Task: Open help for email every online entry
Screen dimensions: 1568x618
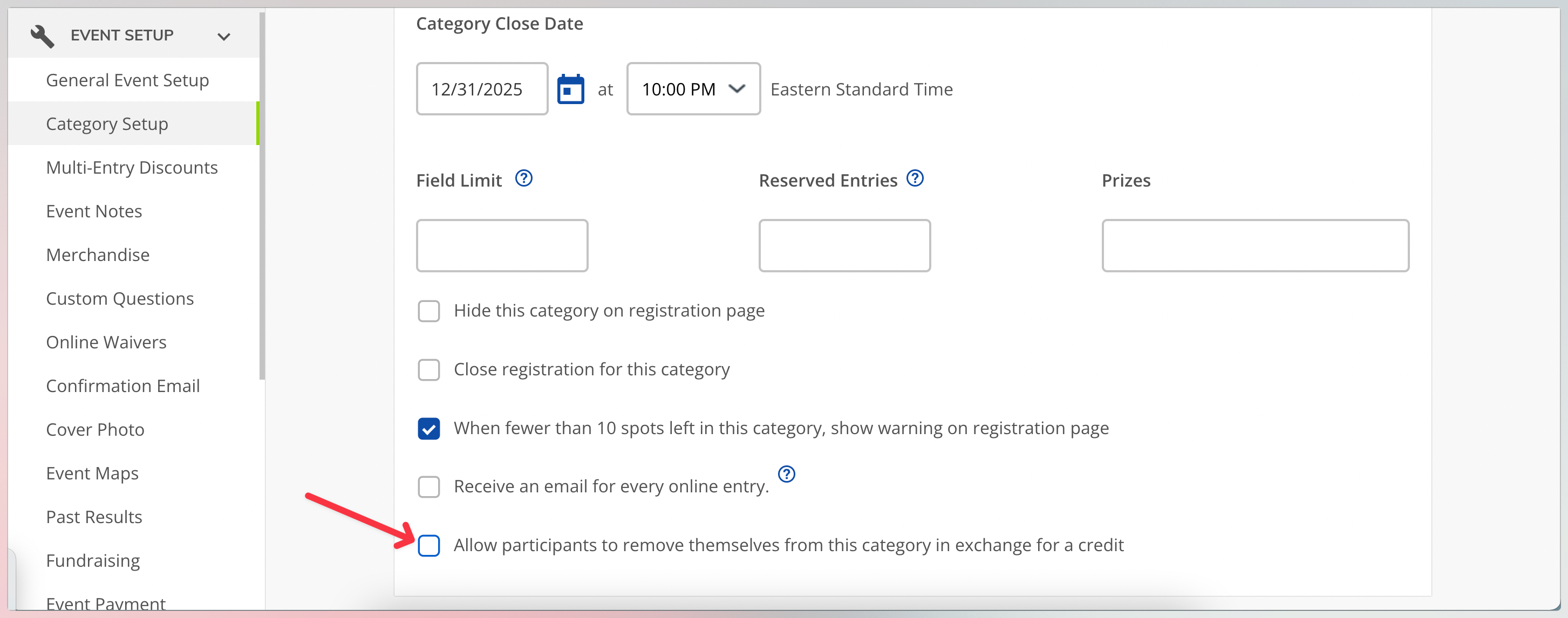Action: (787, 474)
